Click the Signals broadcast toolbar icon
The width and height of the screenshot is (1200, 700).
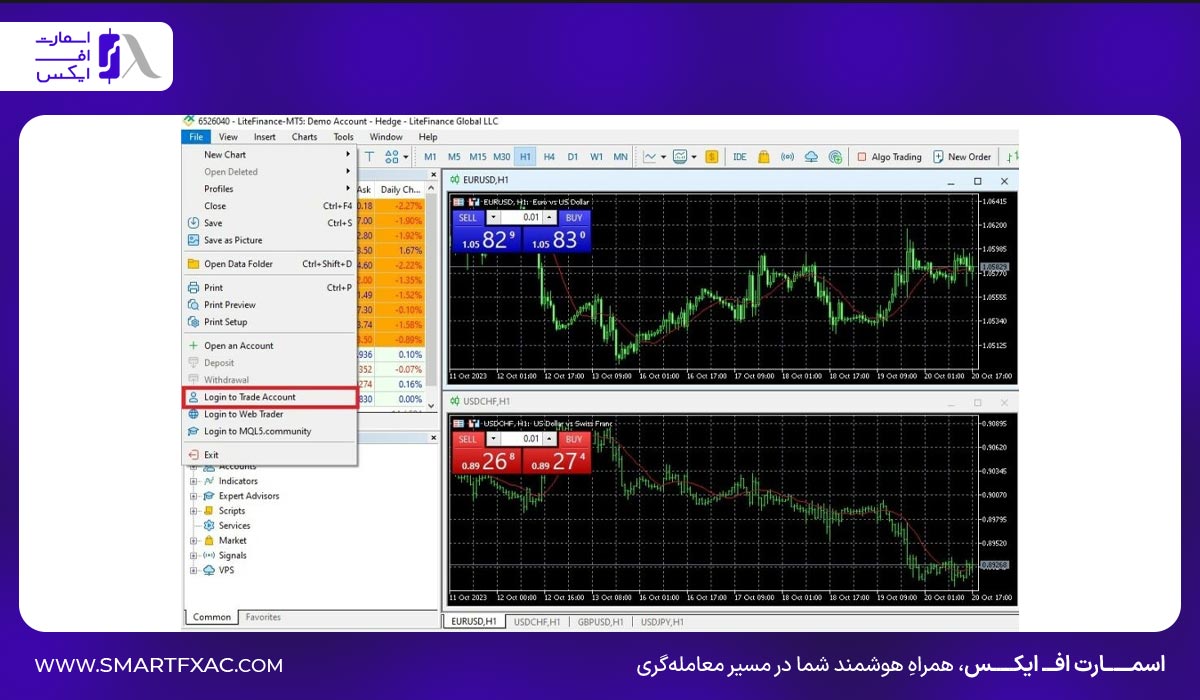pos(788,157)
